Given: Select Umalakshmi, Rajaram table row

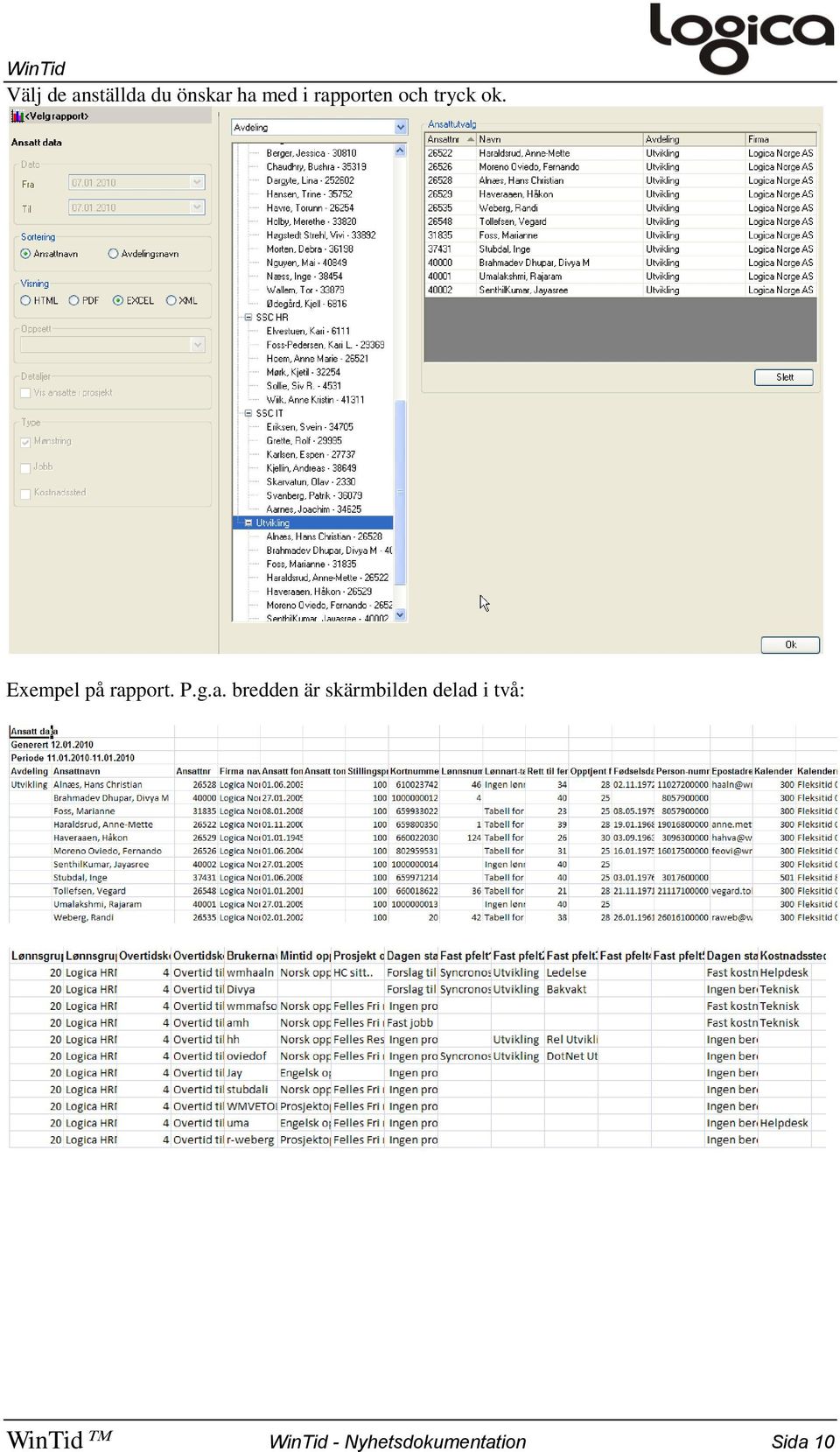Looking at the screenshot, I should pos(620,276).
